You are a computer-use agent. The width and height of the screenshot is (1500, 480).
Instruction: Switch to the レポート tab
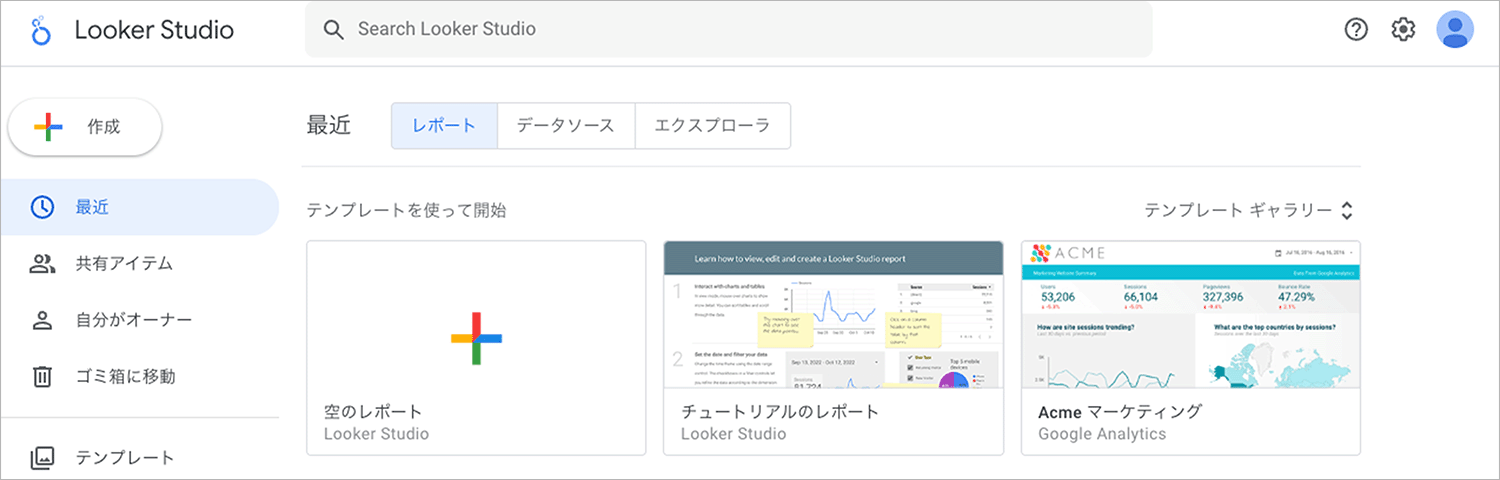[444, 126]
